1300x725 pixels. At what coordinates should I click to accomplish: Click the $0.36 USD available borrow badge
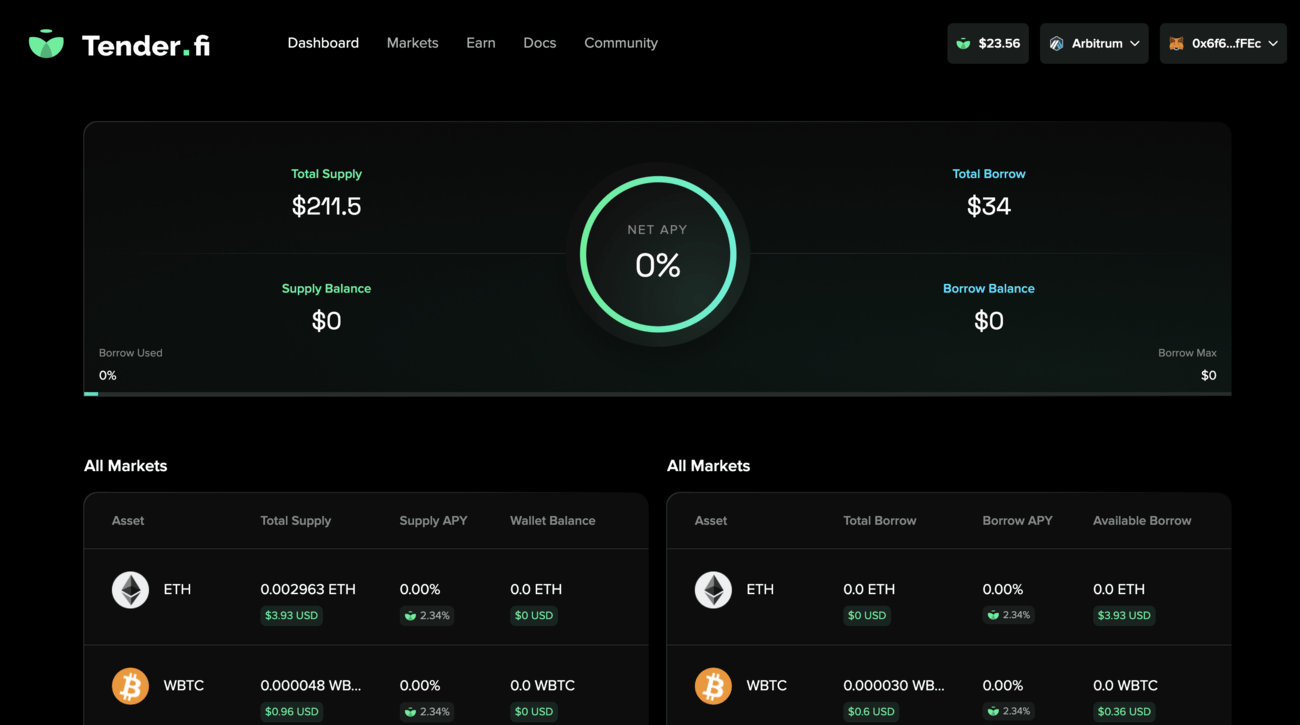(1124, 712)
